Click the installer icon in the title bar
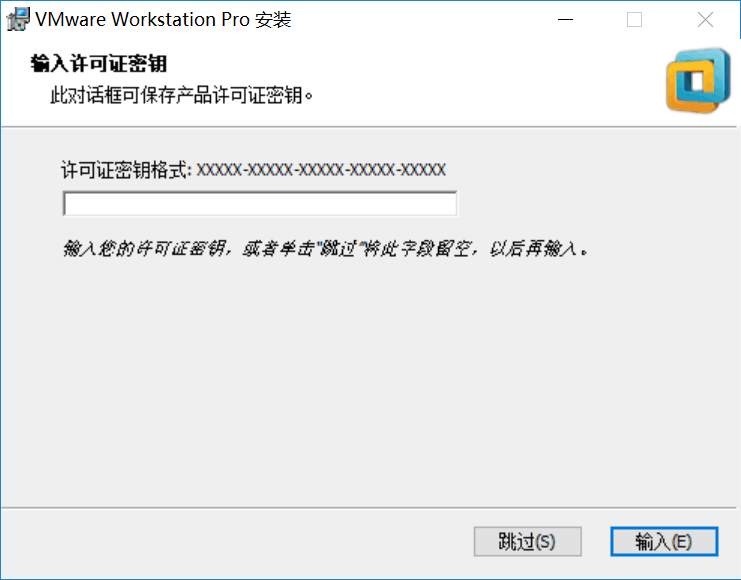The height and width of the screenshot is (580, 741). coord(18,20)
